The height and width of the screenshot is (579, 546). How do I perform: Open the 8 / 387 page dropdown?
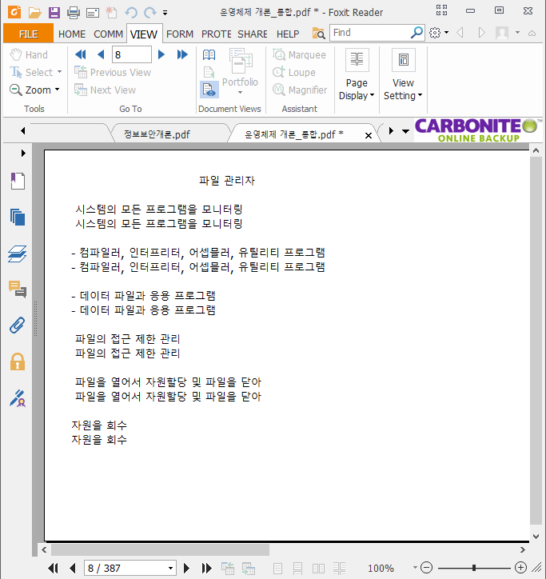click(170, 568)
